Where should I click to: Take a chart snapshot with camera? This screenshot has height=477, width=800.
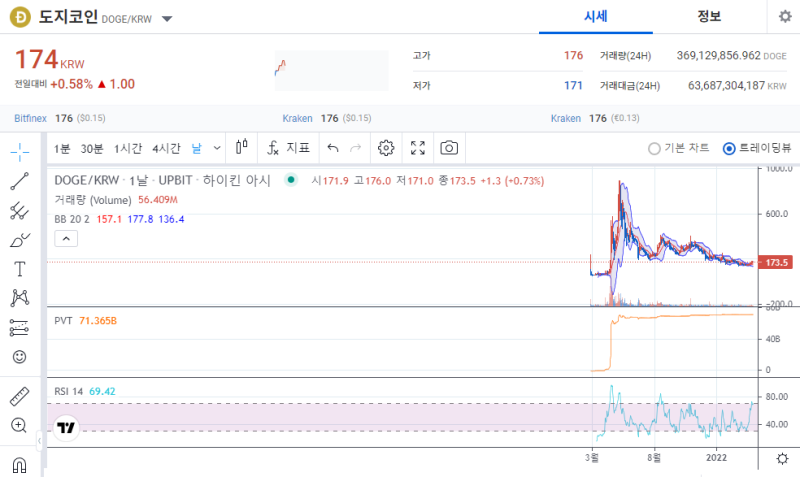click(x=449, y=148)
